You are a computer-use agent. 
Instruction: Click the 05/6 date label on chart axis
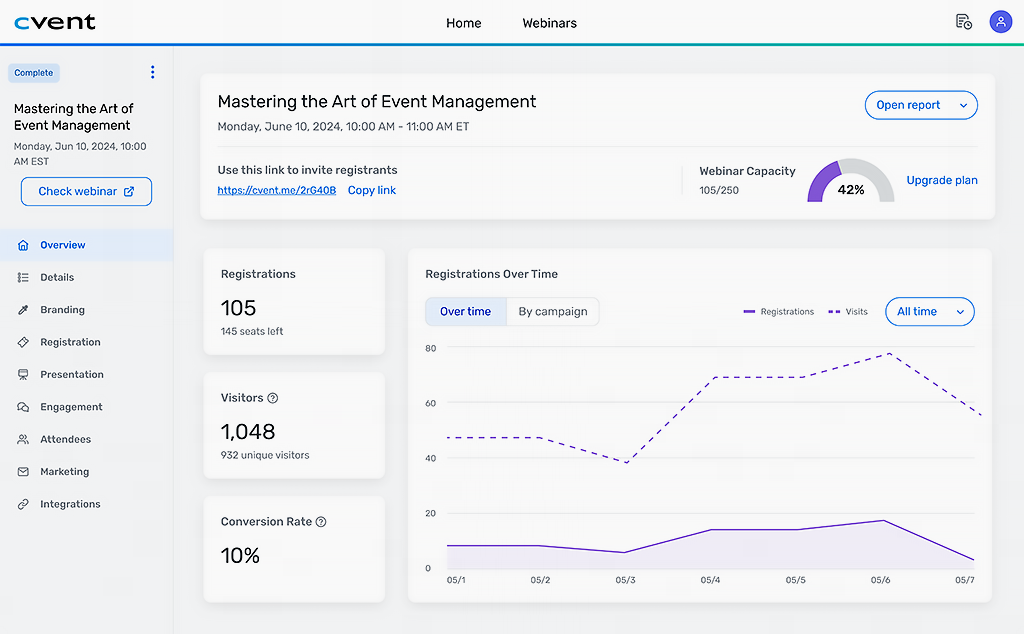coord(880,580)
